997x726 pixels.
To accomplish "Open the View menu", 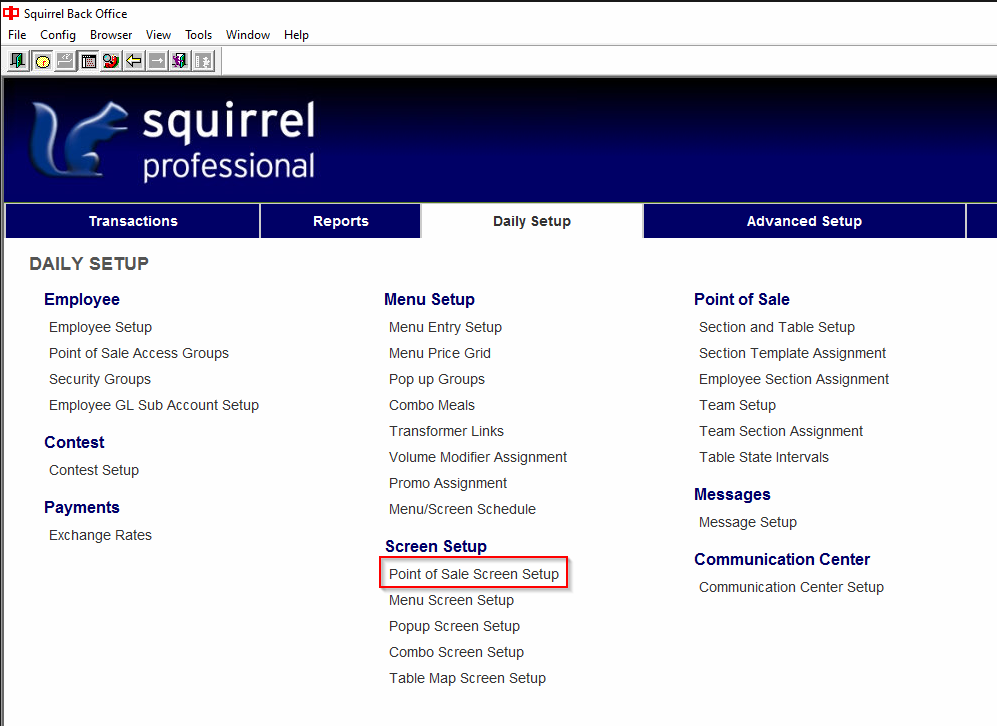I will tap(158, 35).
